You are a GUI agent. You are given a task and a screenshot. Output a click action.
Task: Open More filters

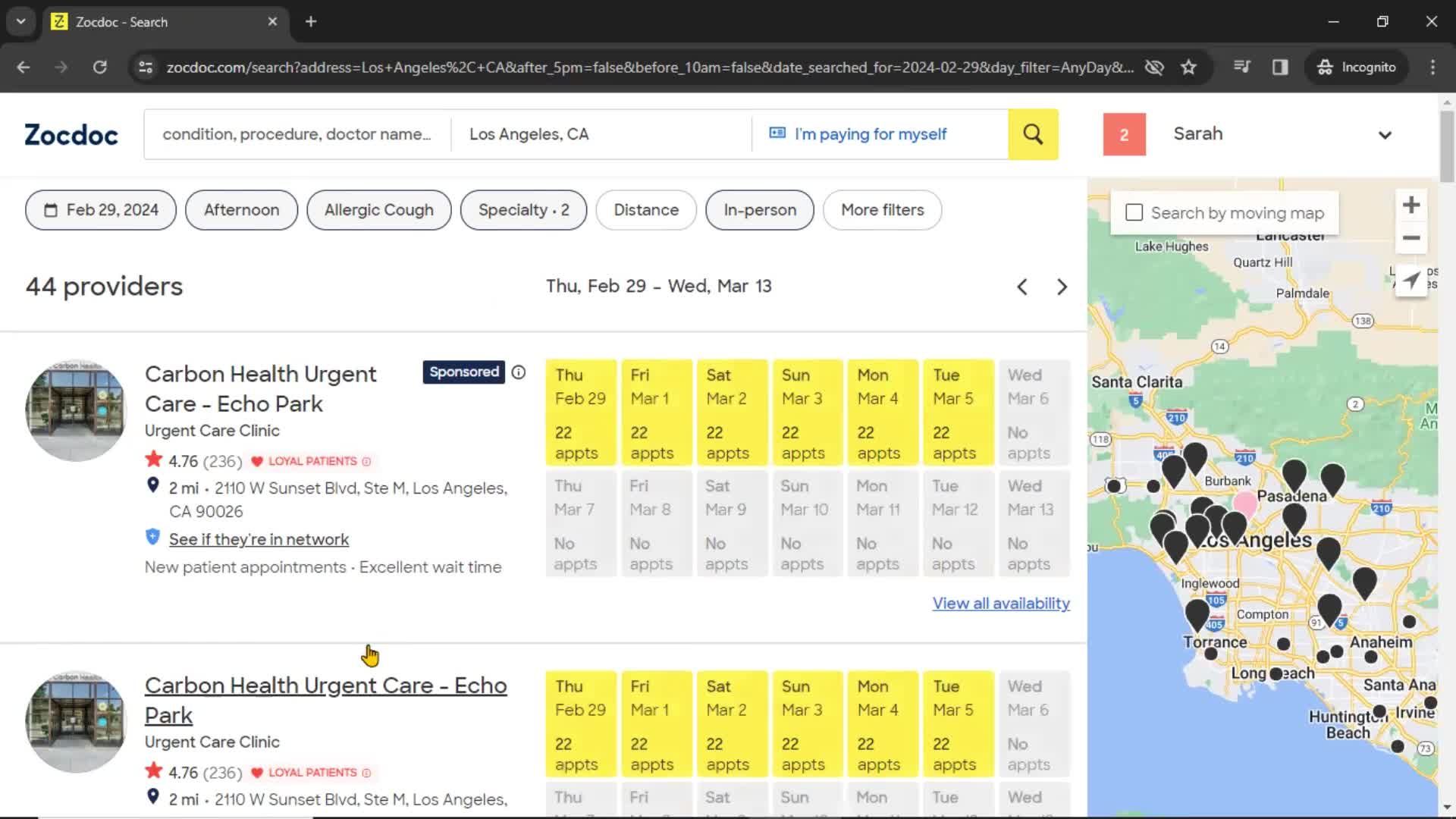pyautogui.click(x=882, y=210)
